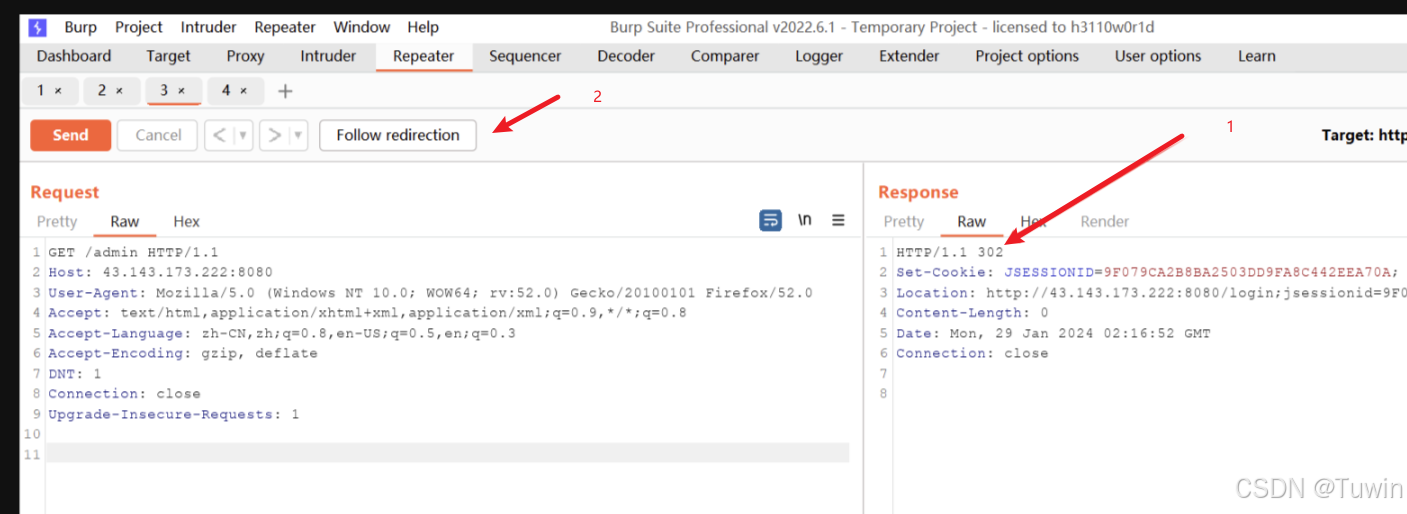The image size is (1407, 514).
Task: Select the Repeater tool tab
Action: pos(424,56)
